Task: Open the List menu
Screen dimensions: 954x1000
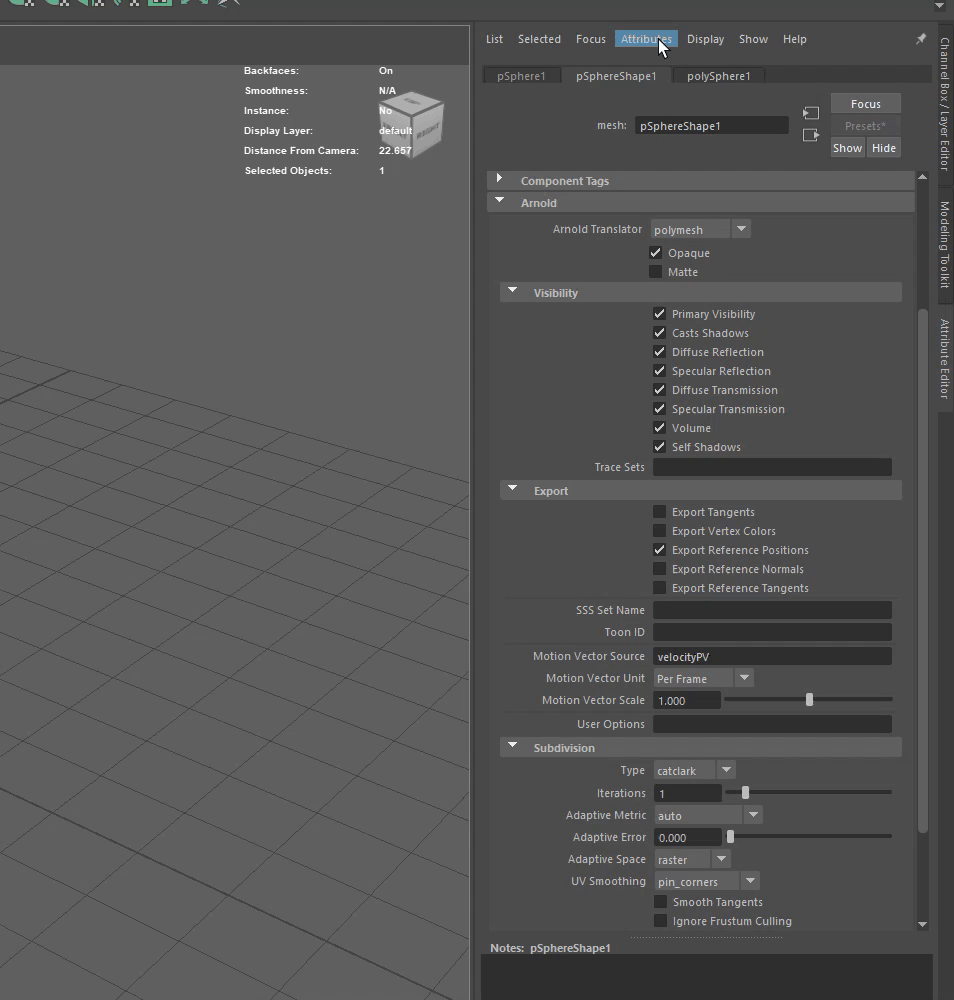Action: coord(494,39)
